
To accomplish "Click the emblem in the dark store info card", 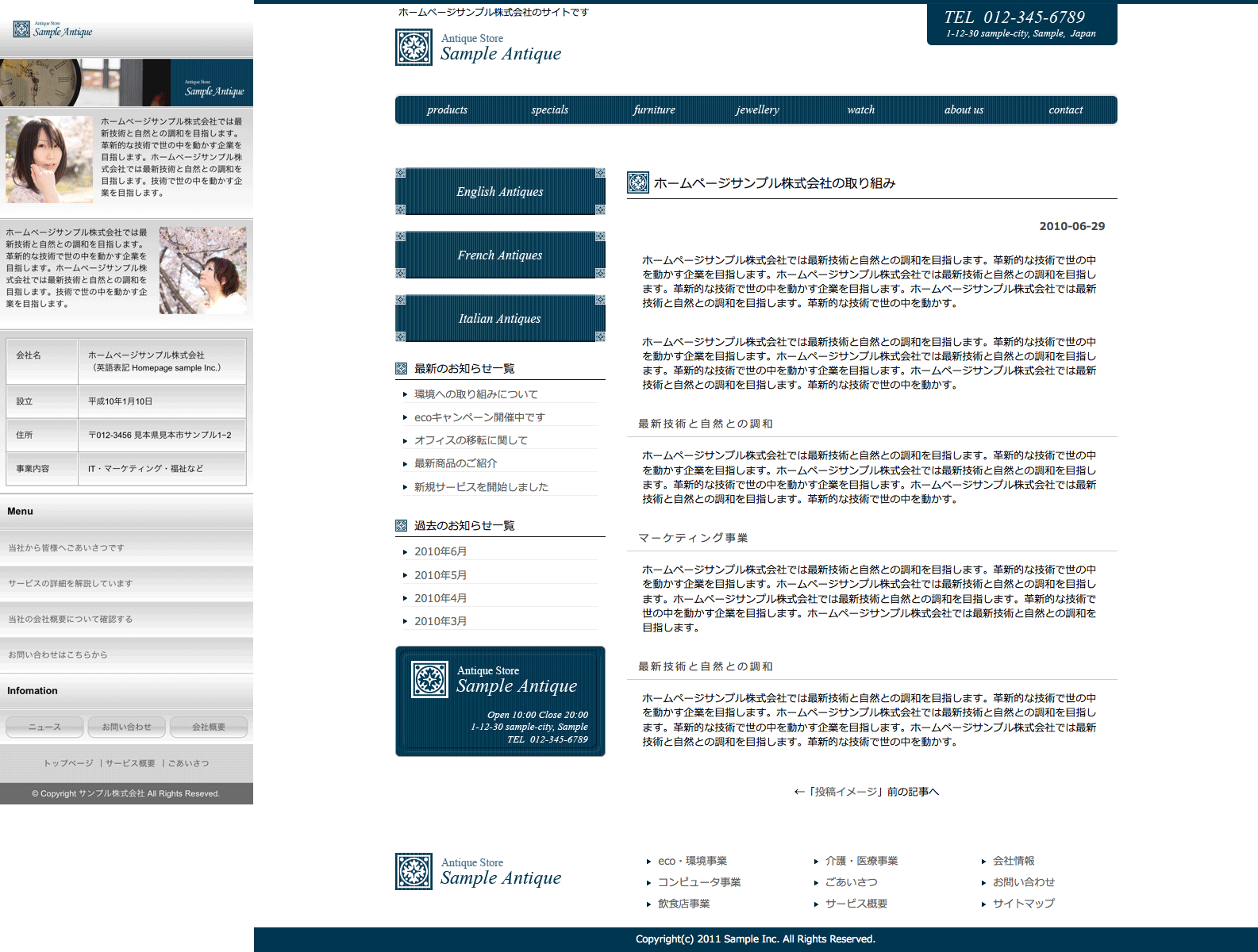I will pos(429,679).
